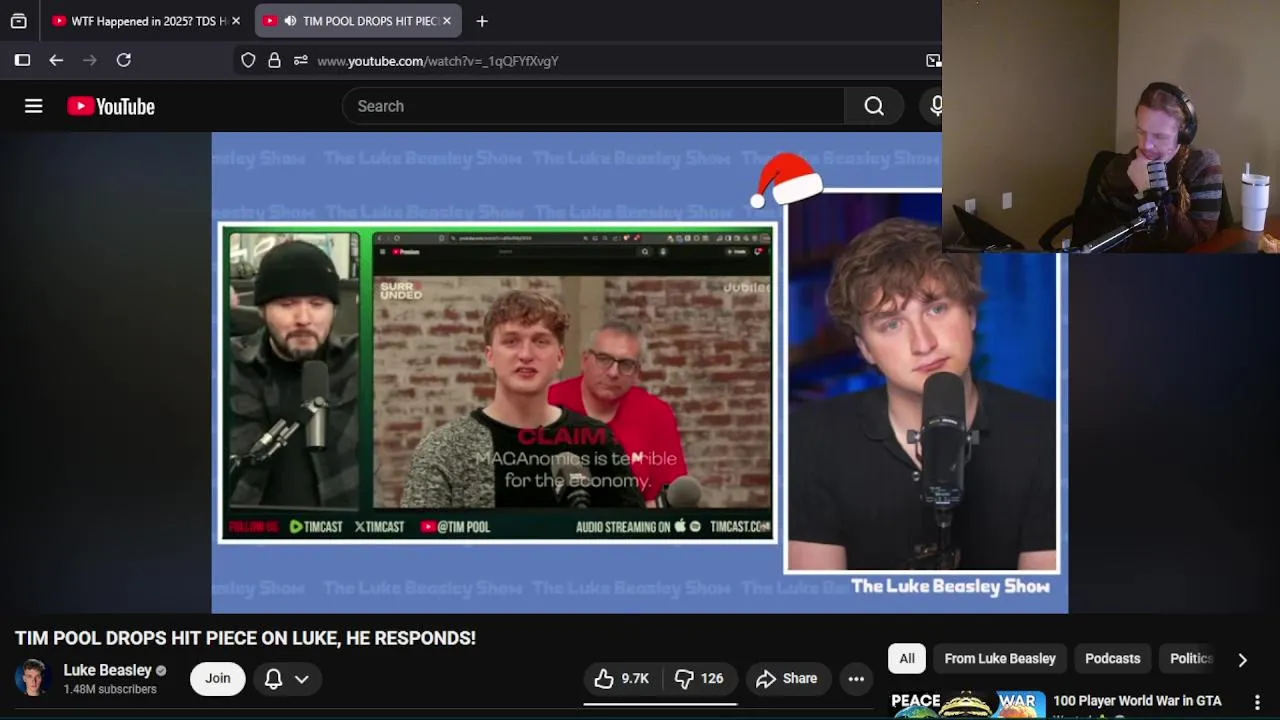Click into the YouTube Search box

coord(593,106)
